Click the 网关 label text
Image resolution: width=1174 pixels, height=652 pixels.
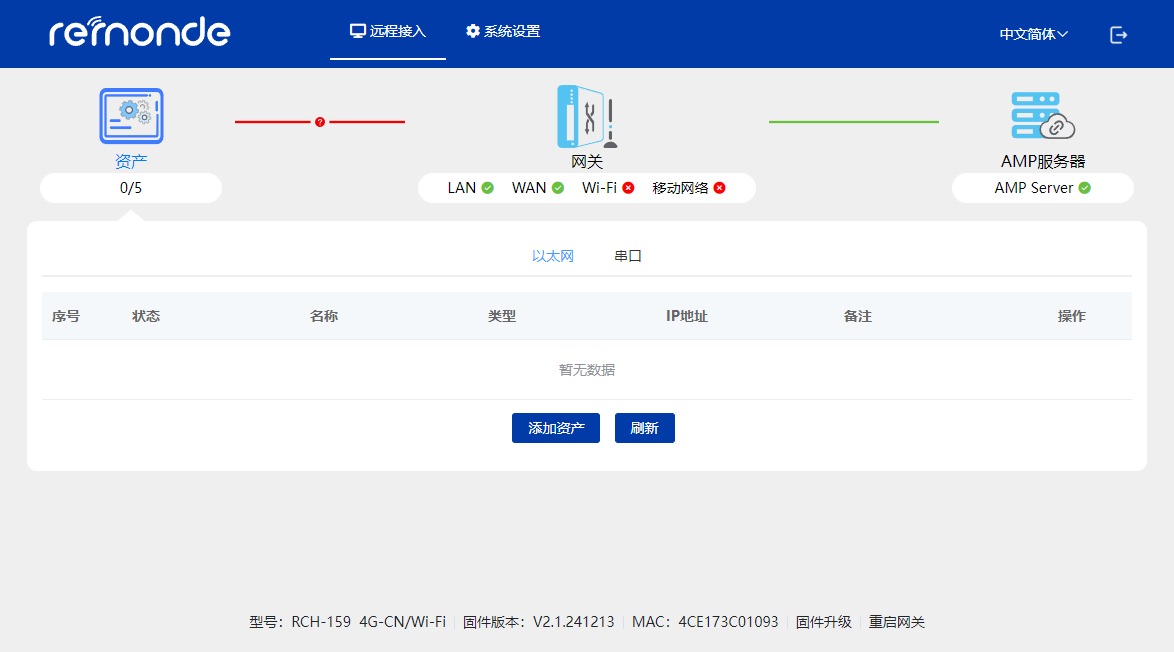click(x=587, y=162)
